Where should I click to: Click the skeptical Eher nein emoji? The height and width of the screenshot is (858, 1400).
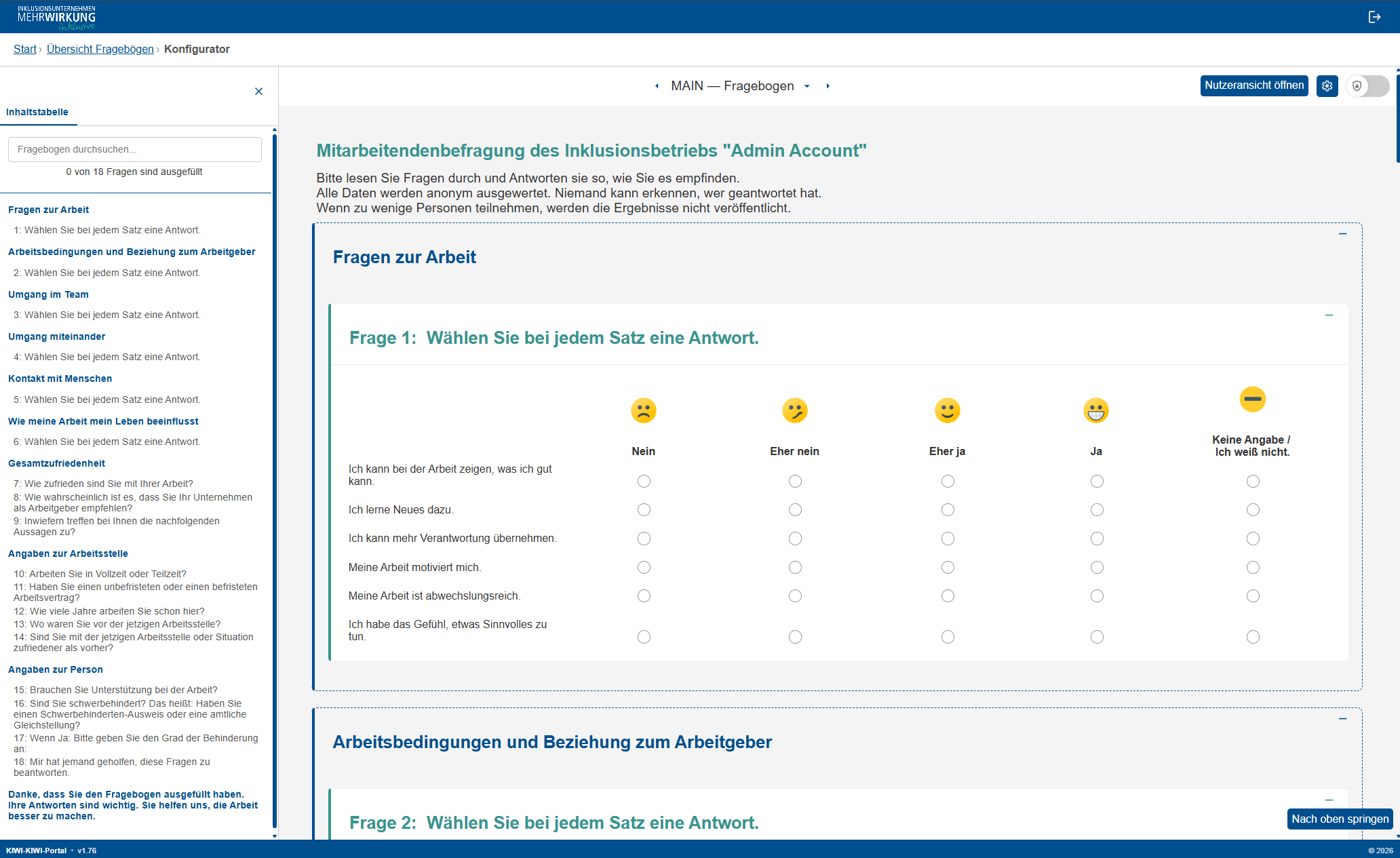coord(794,410)
